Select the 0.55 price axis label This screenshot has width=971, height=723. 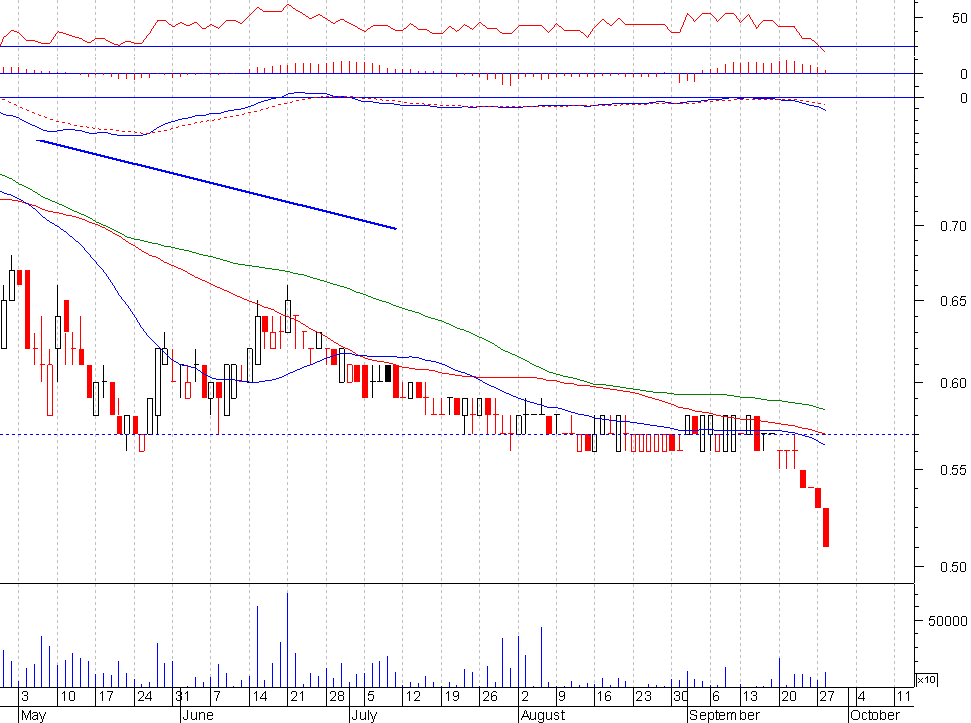[x=952, y=470]
